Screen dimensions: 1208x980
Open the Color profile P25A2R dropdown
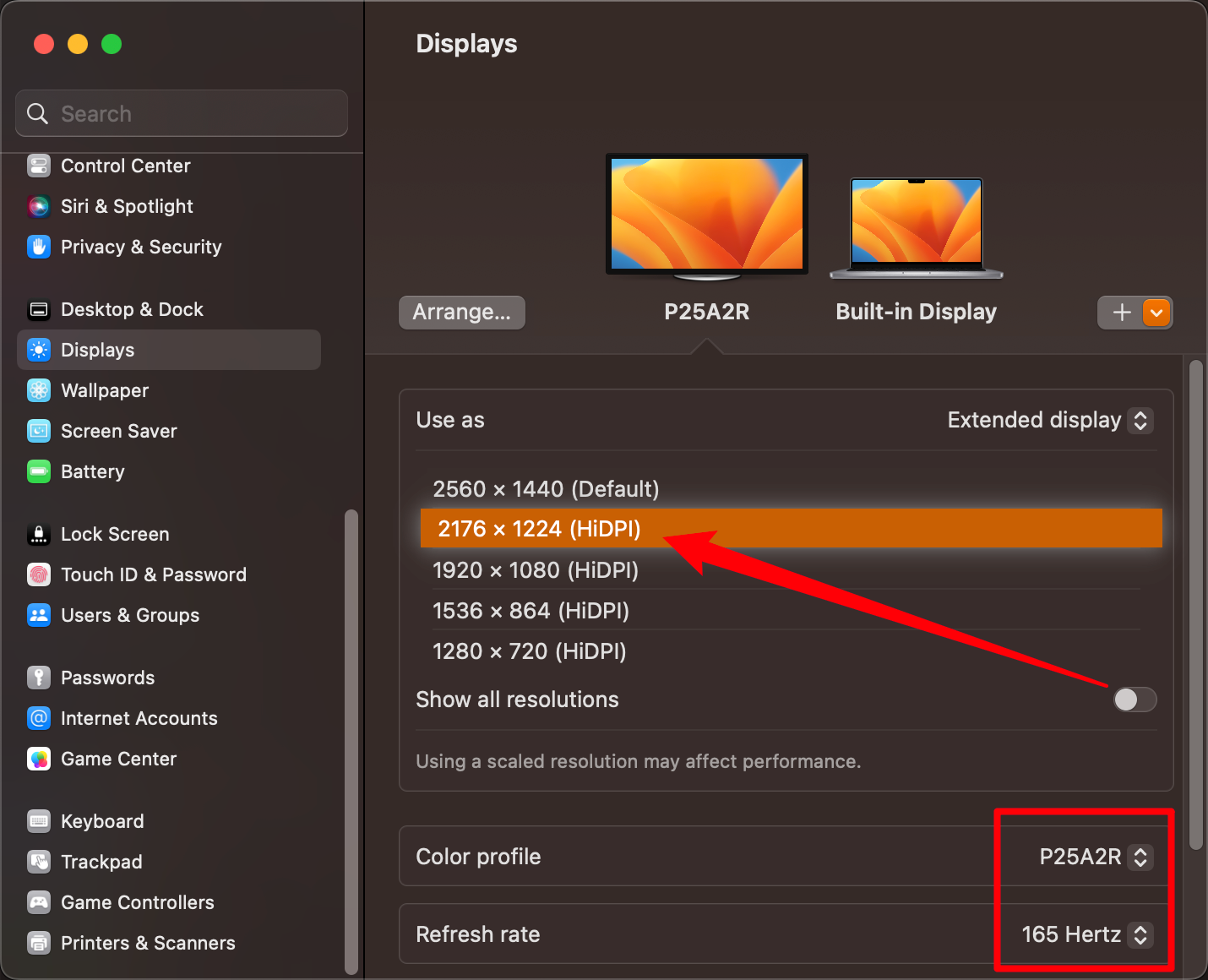click(x=1095, y=857)
